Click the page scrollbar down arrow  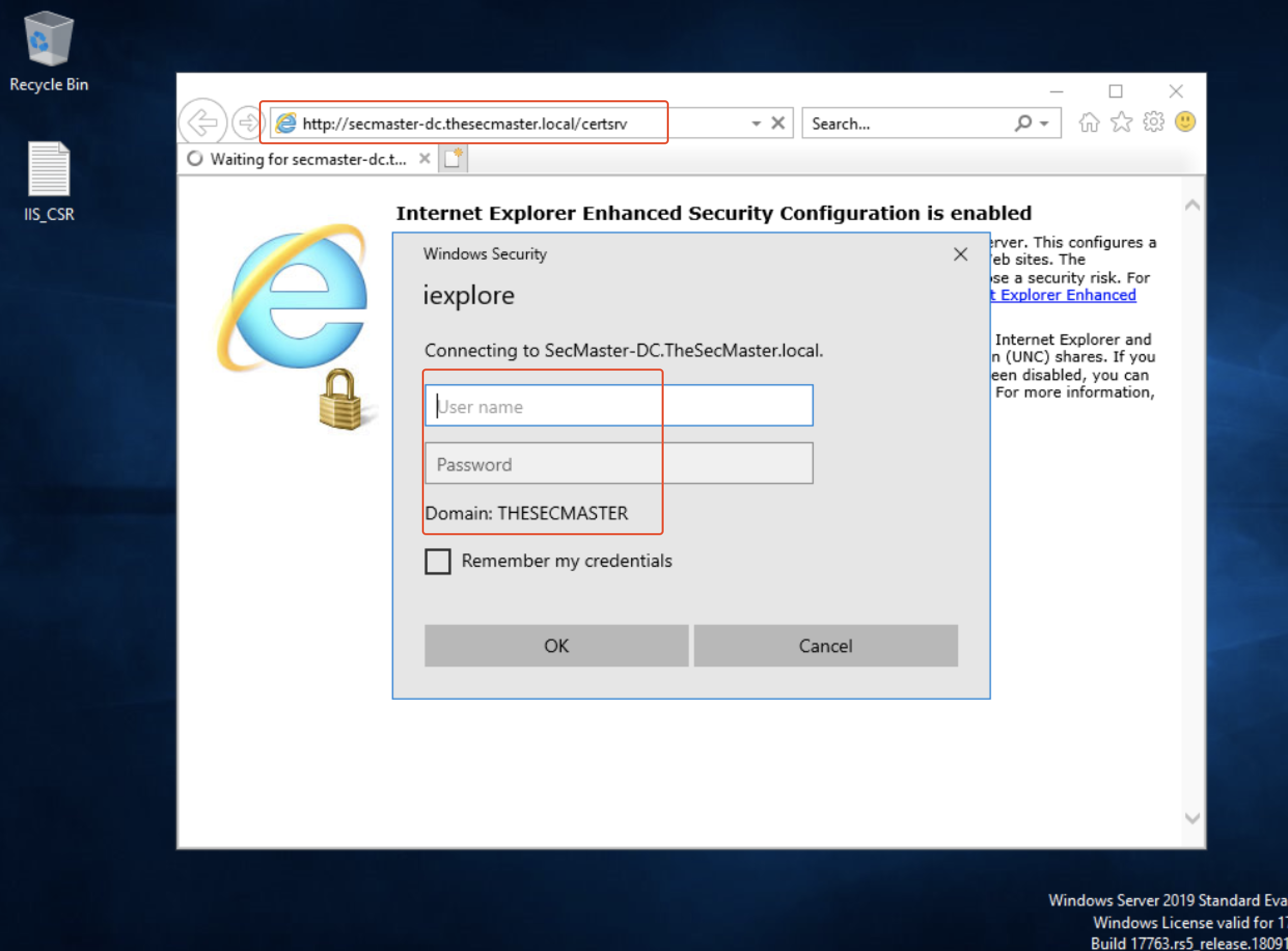click(1192, 818)
